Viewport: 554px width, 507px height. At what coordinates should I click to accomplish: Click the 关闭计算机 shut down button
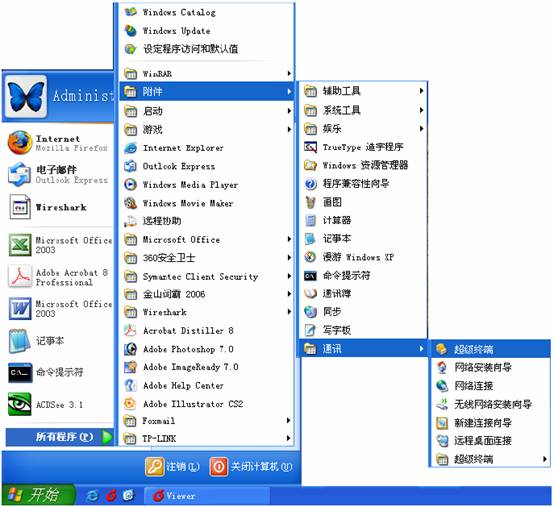[x=251, y=467]
